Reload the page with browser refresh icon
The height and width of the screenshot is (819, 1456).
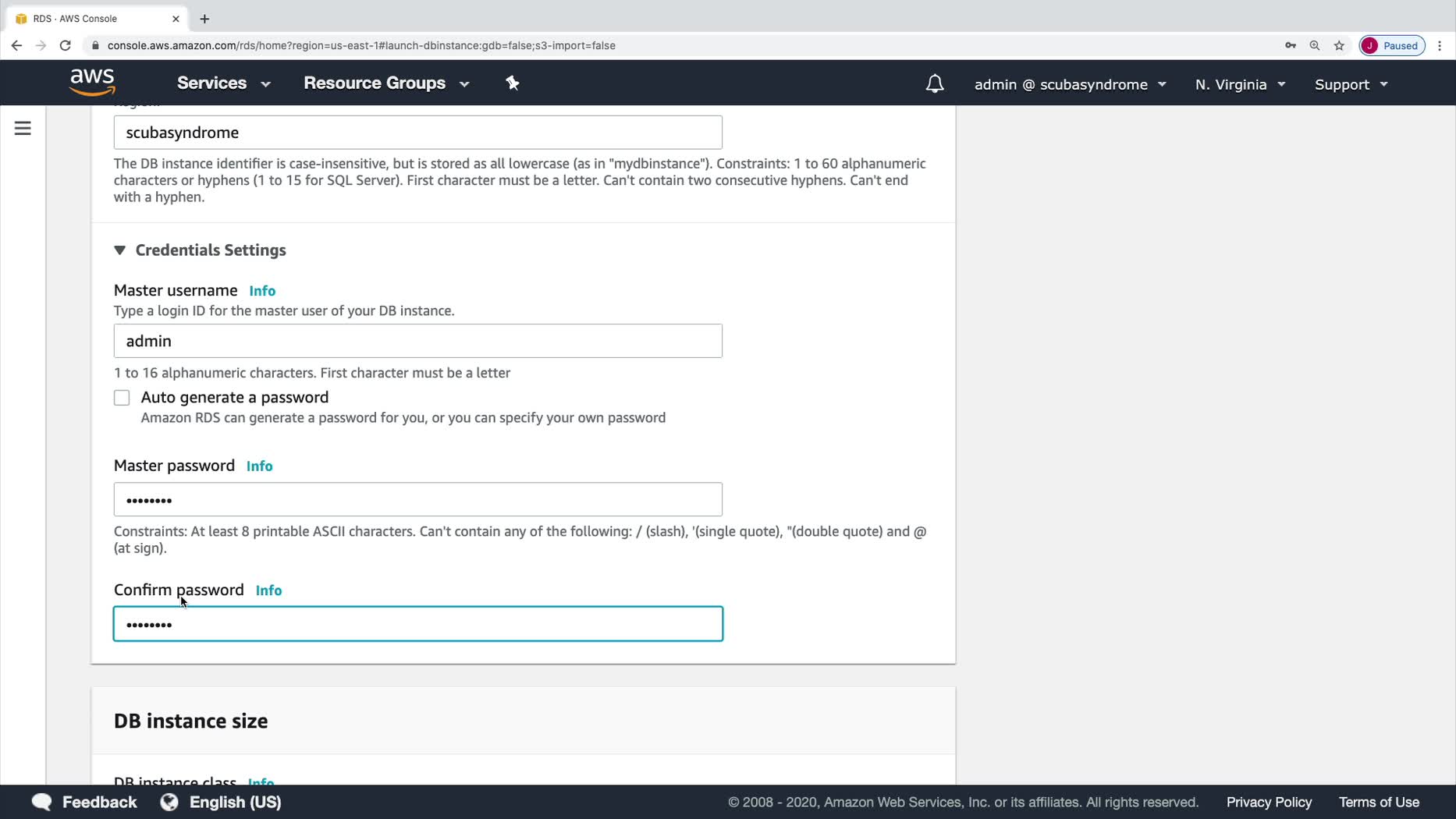coord(66,45)
